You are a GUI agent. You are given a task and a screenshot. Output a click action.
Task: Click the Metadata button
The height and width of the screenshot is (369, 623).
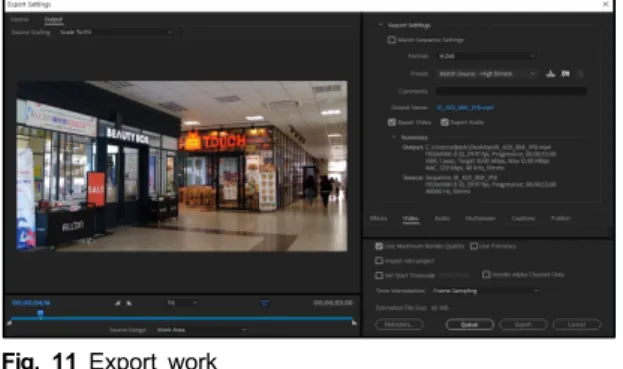pos(399,325)
